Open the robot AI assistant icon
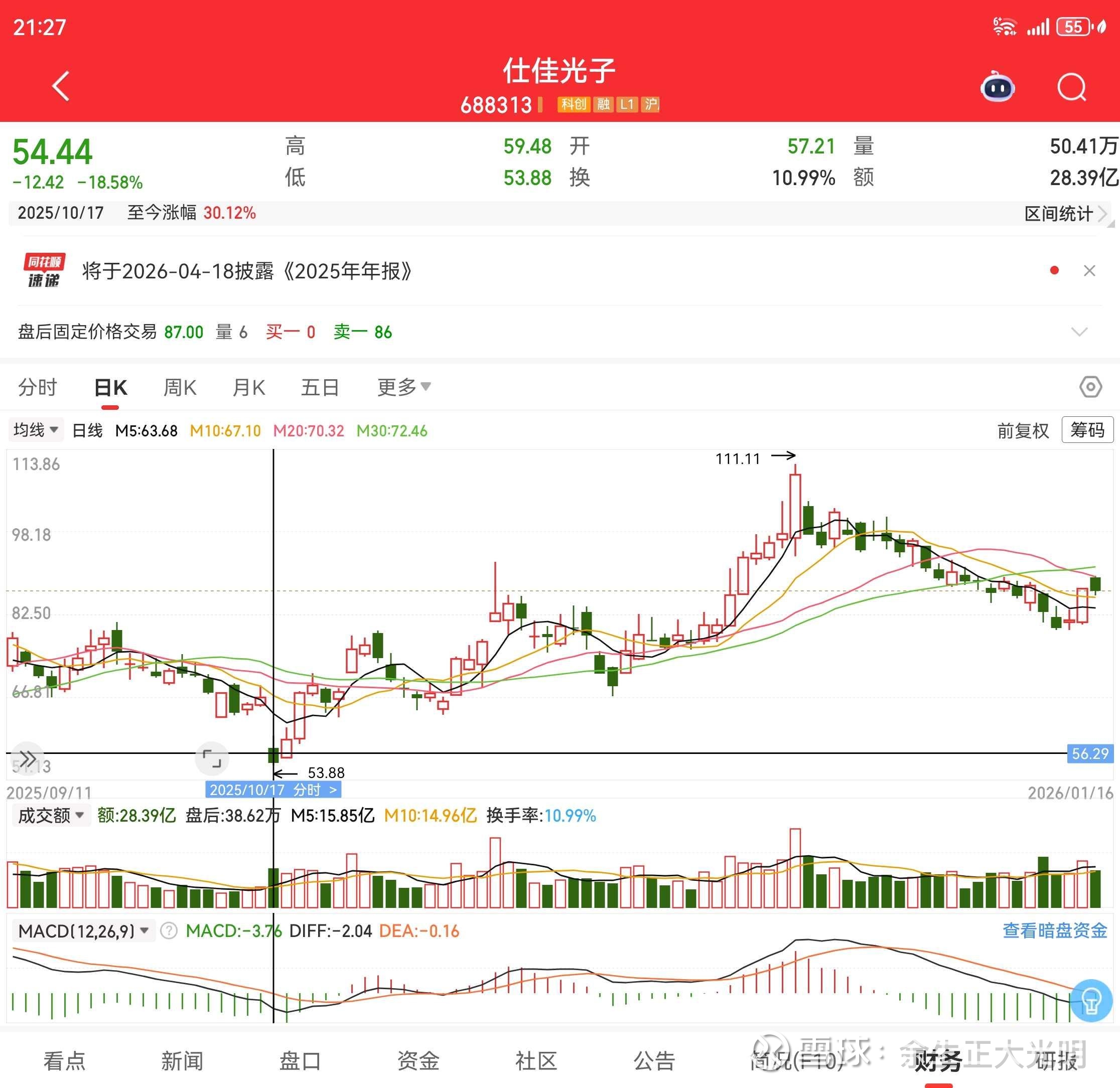The width and height of the screenshot is (1120, 1088). pyautogui.click(x=998, y=87)
